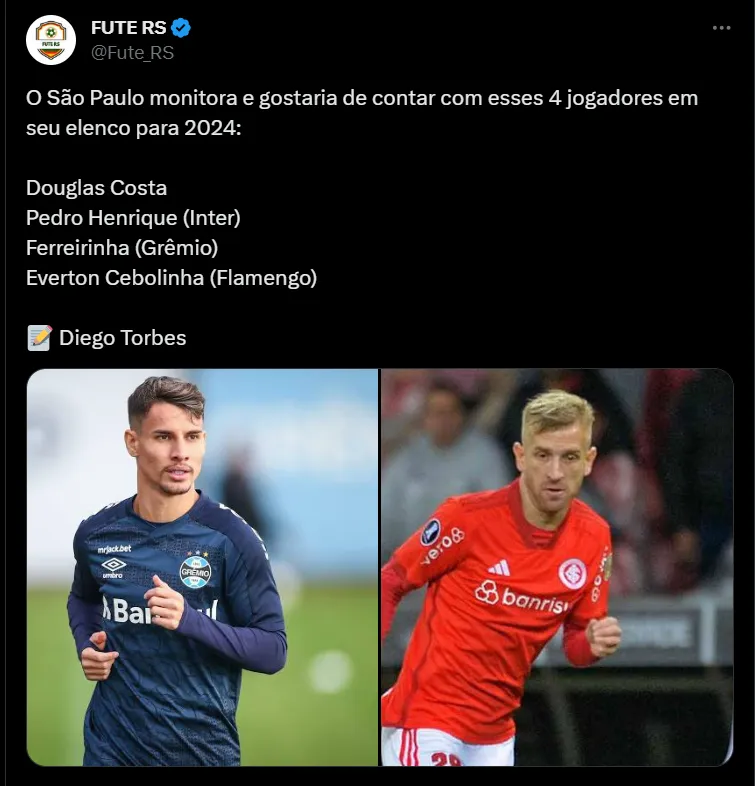Click the blue verified badge
Screen dimensions: 755x786
pos(181,28)
